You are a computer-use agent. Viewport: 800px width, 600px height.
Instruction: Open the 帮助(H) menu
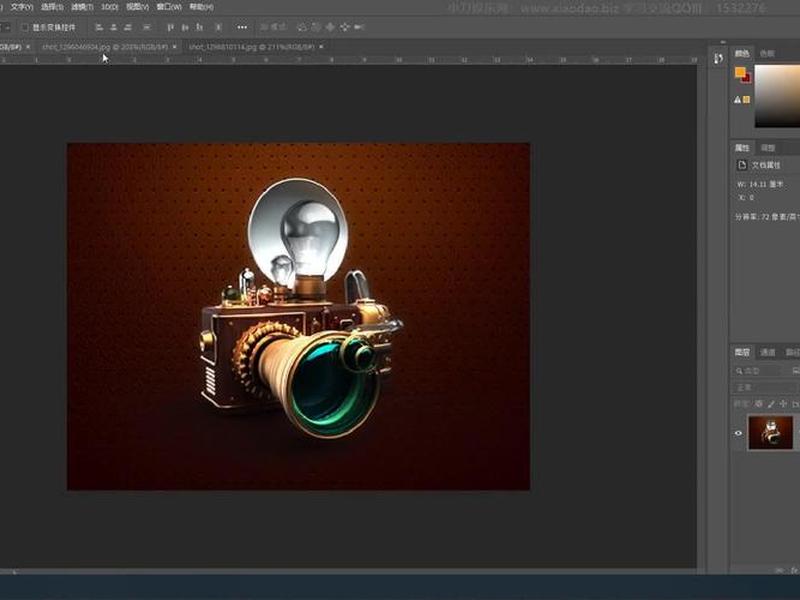[x=201, y=7]
